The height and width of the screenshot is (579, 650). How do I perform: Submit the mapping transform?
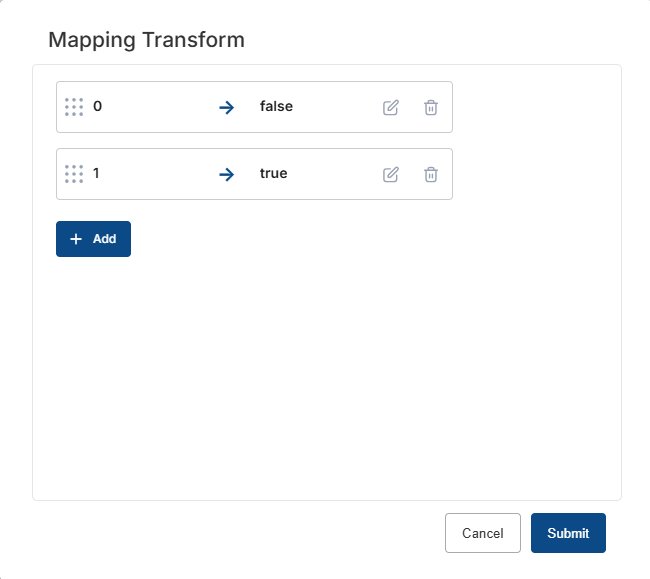tap(568, 533)
